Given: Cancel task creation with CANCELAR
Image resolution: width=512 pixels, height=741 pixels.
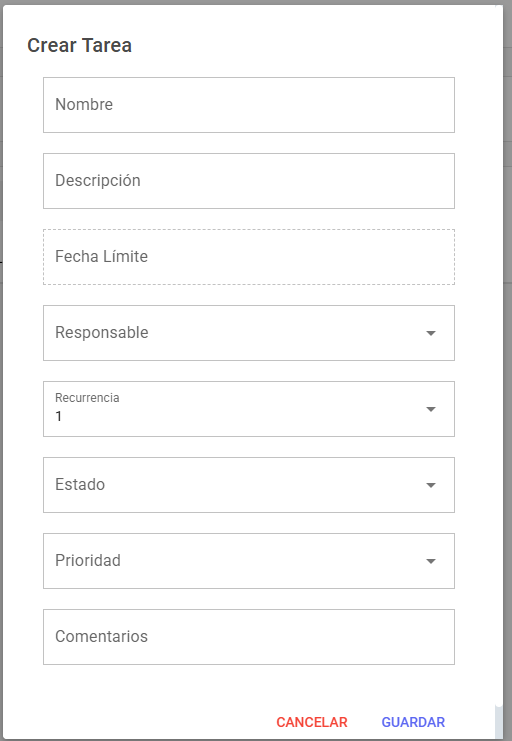Looking at the screenshot, I should tap(312, 722).
